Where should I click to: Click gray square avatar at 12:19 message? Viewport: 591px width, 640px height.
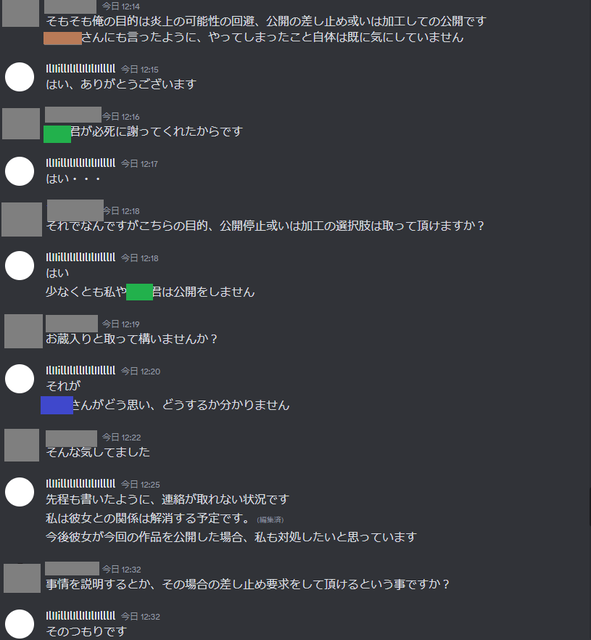pyautogui.click(x=23, y=331)
